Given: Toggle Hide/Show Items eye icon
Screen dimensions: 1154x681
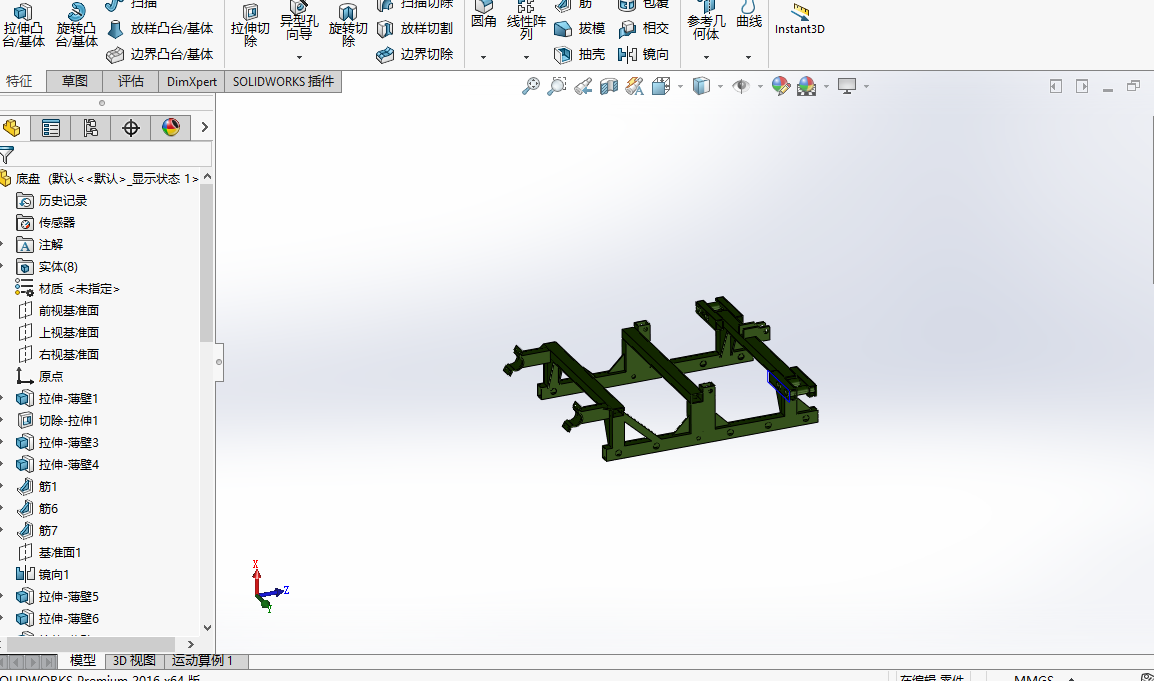Looking at the screenshot, I should click(x=741, y=86).
